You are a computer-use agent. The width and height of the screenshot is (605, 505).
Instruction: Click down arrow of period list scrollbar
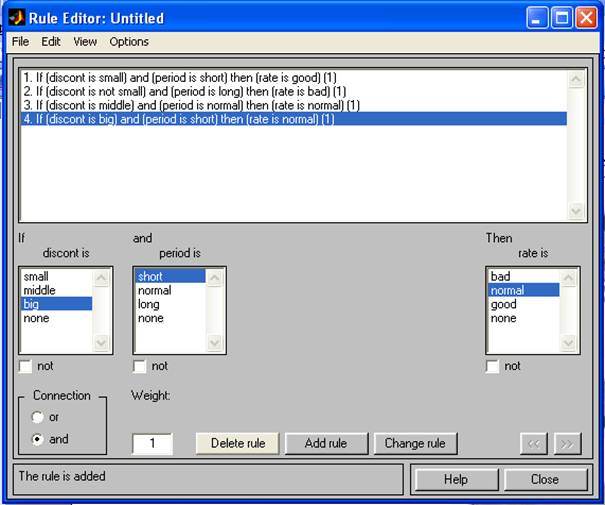215,343
